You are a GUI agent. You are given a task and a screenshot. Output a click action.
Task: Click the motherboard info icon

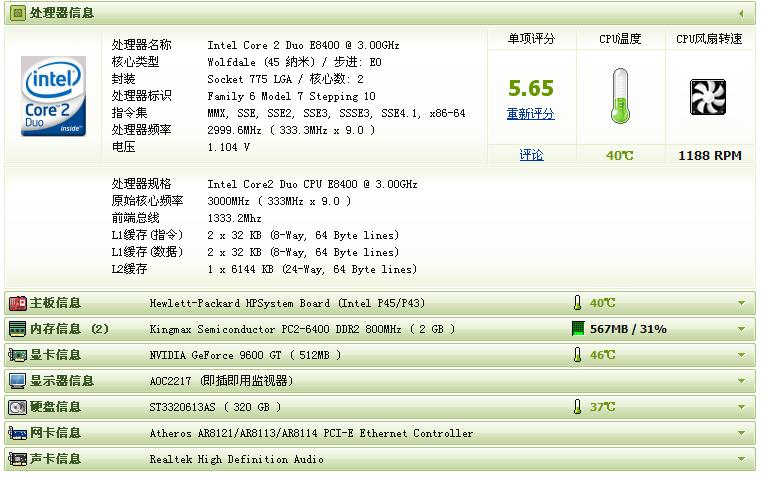tap(18, 303)
